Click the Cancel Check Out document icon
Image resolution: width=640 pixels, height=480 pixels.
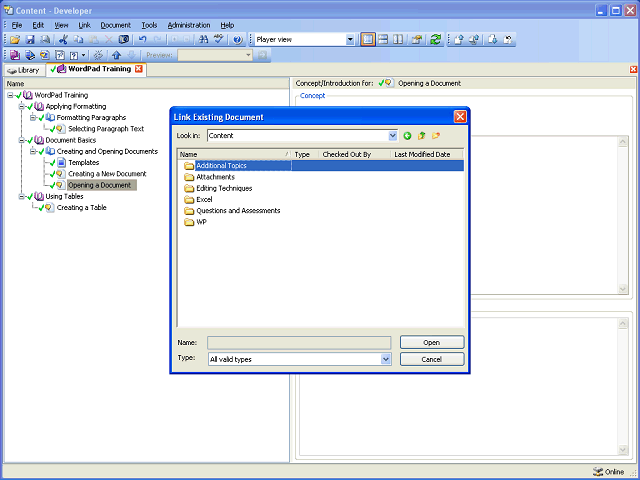(x=508, y=40)
